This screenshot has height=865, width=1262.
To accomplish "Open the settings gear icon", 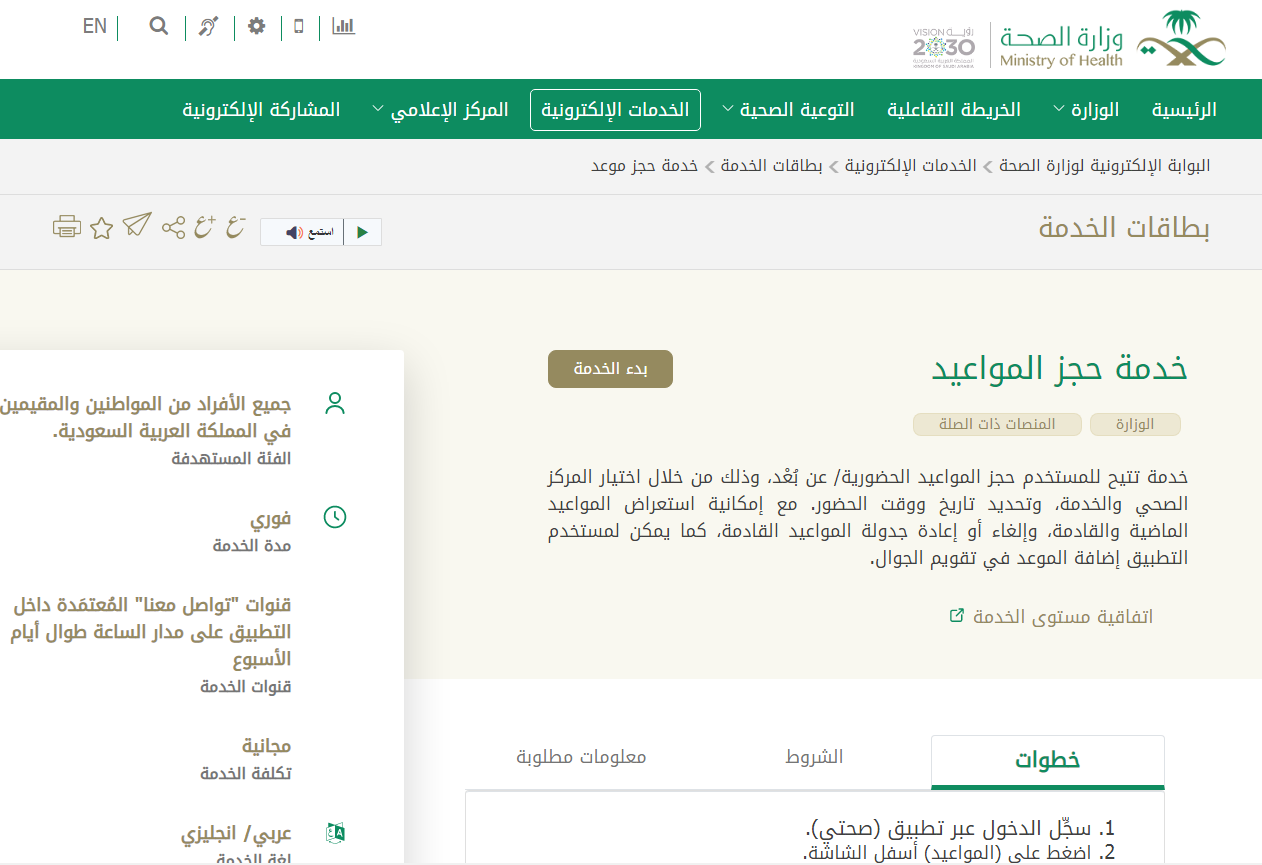I will 257,26.
